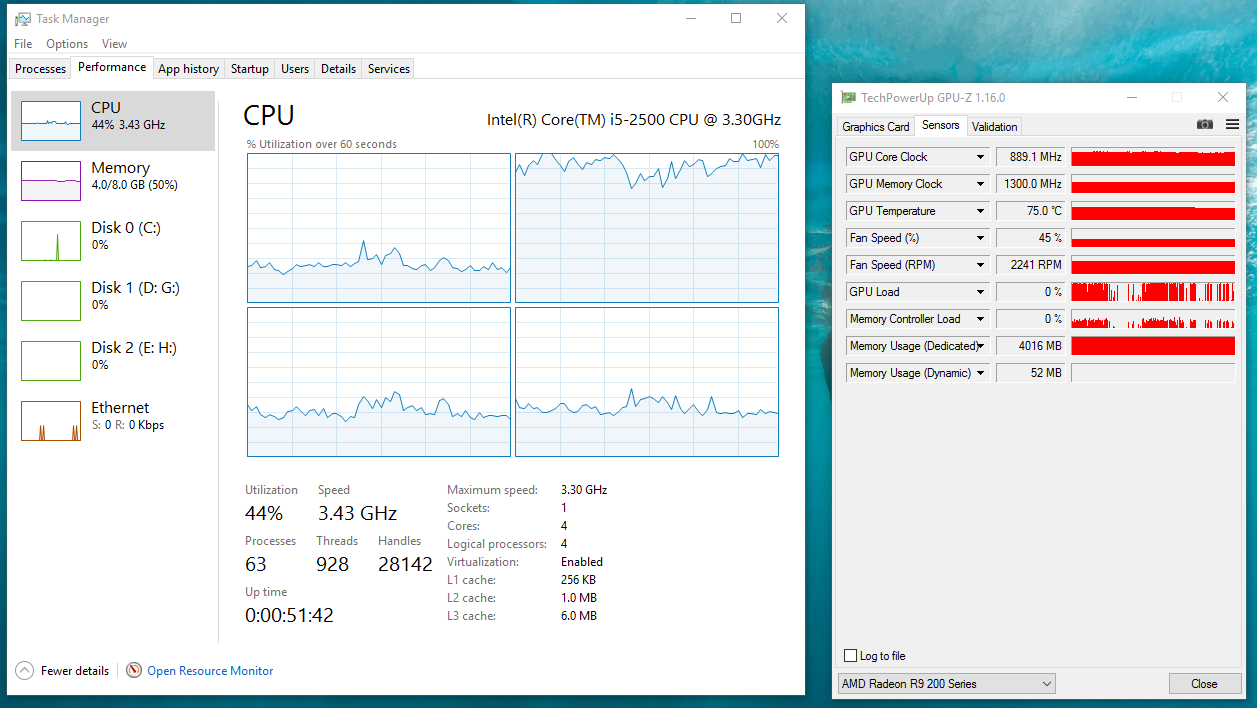Viewport: 1257px width, 708px height.
Task: Switch to the Graphics Card tab
Action: click(876, 127)
